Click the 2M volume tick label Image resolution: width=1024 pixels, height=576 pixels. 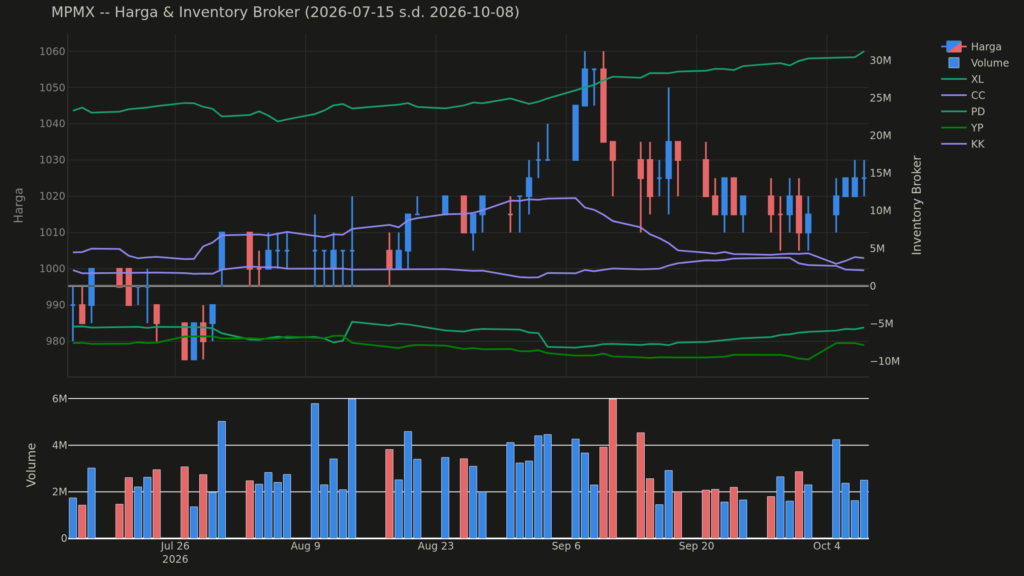click(x=59, y=492)
